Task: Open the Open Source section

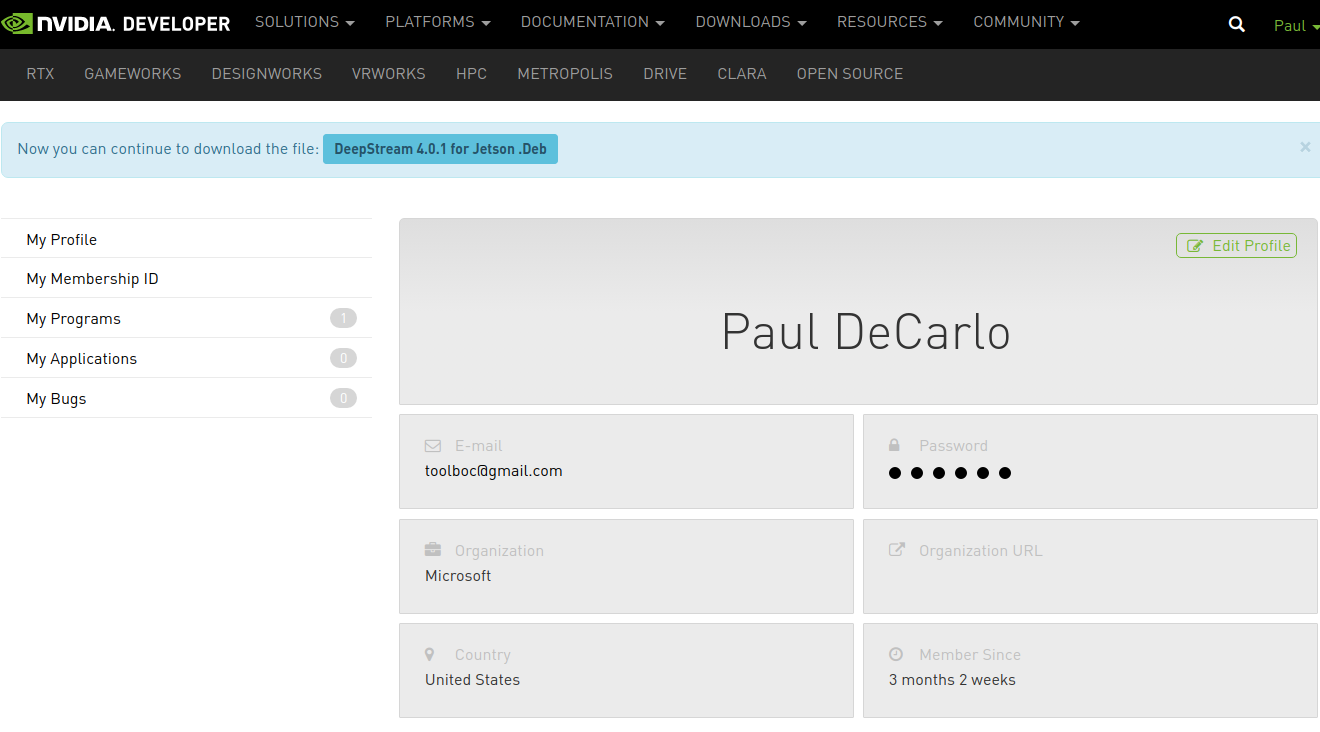Action: click(850, 74)
